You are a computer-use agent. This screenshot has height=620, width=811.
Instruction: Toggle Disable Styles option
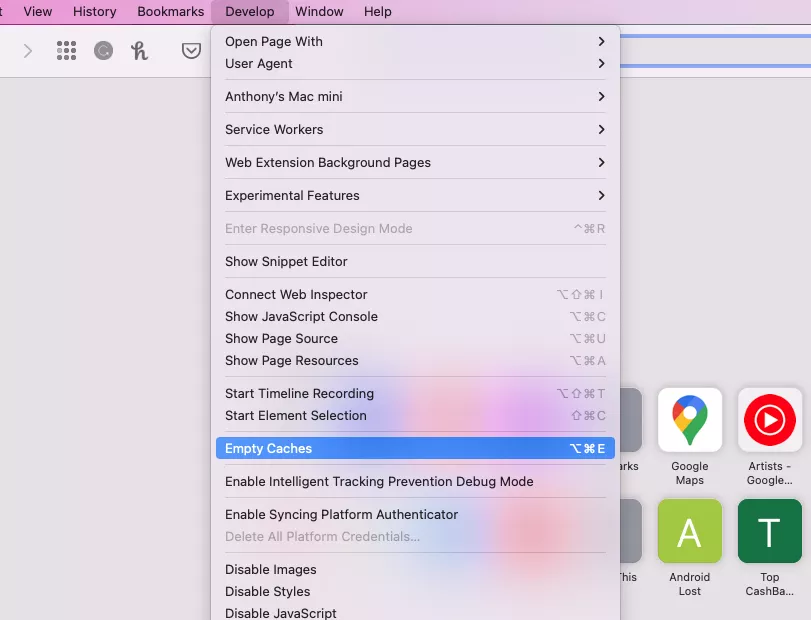pos(268,592)
